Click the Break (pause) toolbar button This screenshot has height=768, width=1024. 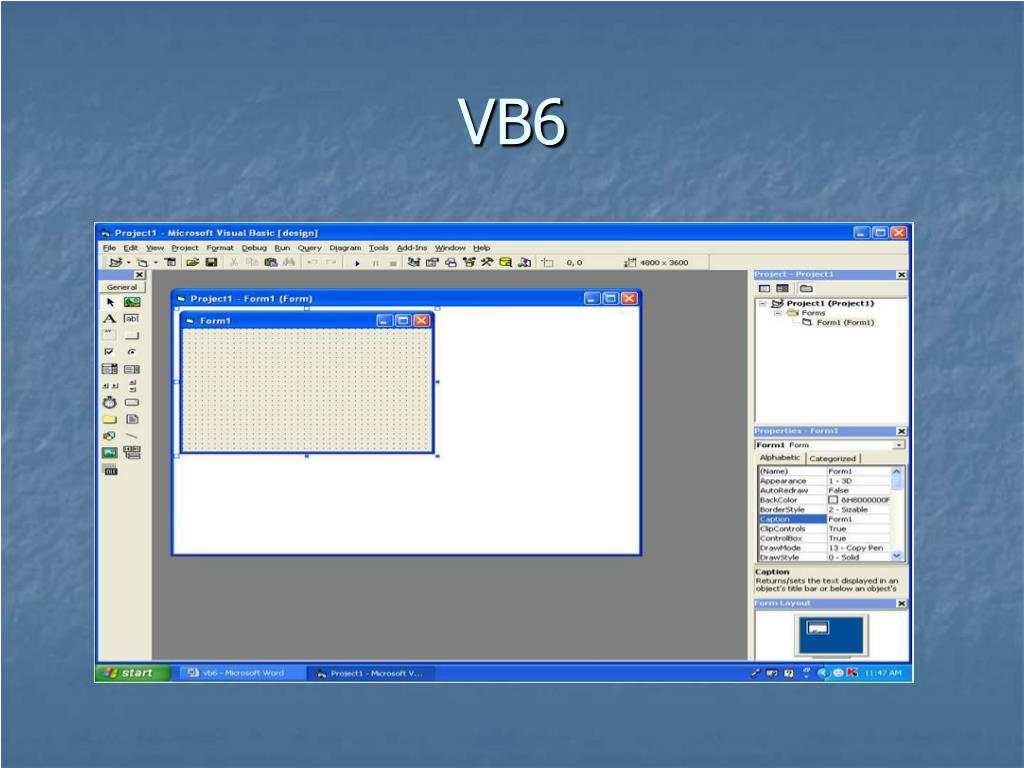pos(375,263)
